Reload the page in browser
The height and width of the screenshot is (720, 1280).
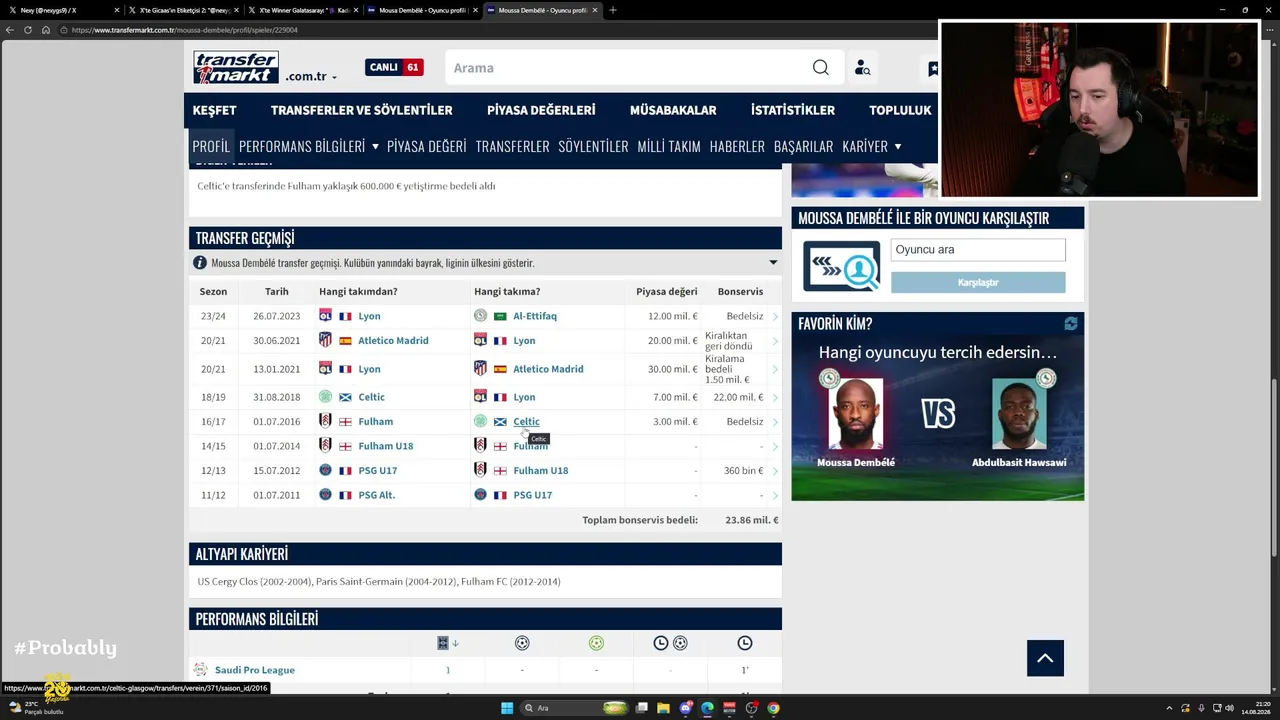28,30
